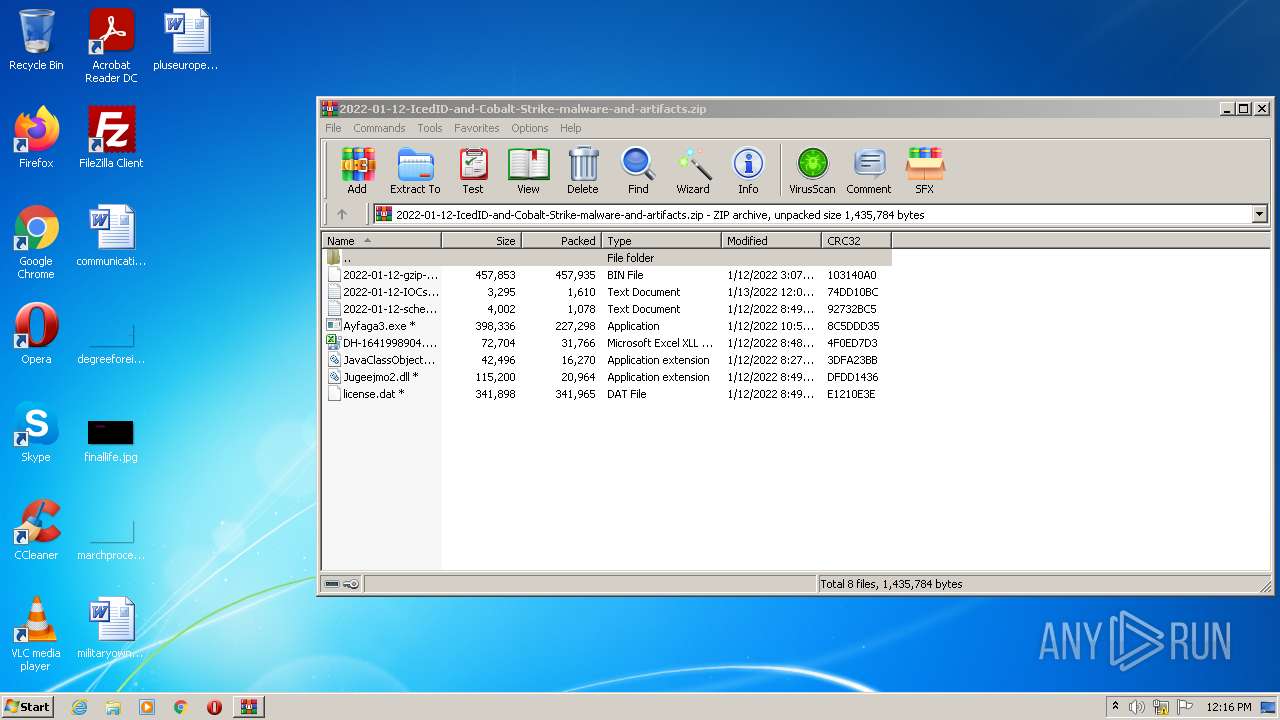This screenshot has height=720, width=1280.
Task: Open the Comment tool
Action: point(869,171)
